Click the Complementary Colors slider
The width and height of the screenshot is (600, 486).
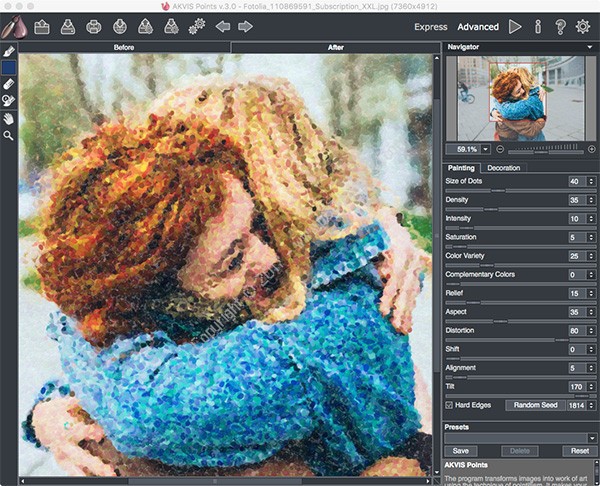520,284
